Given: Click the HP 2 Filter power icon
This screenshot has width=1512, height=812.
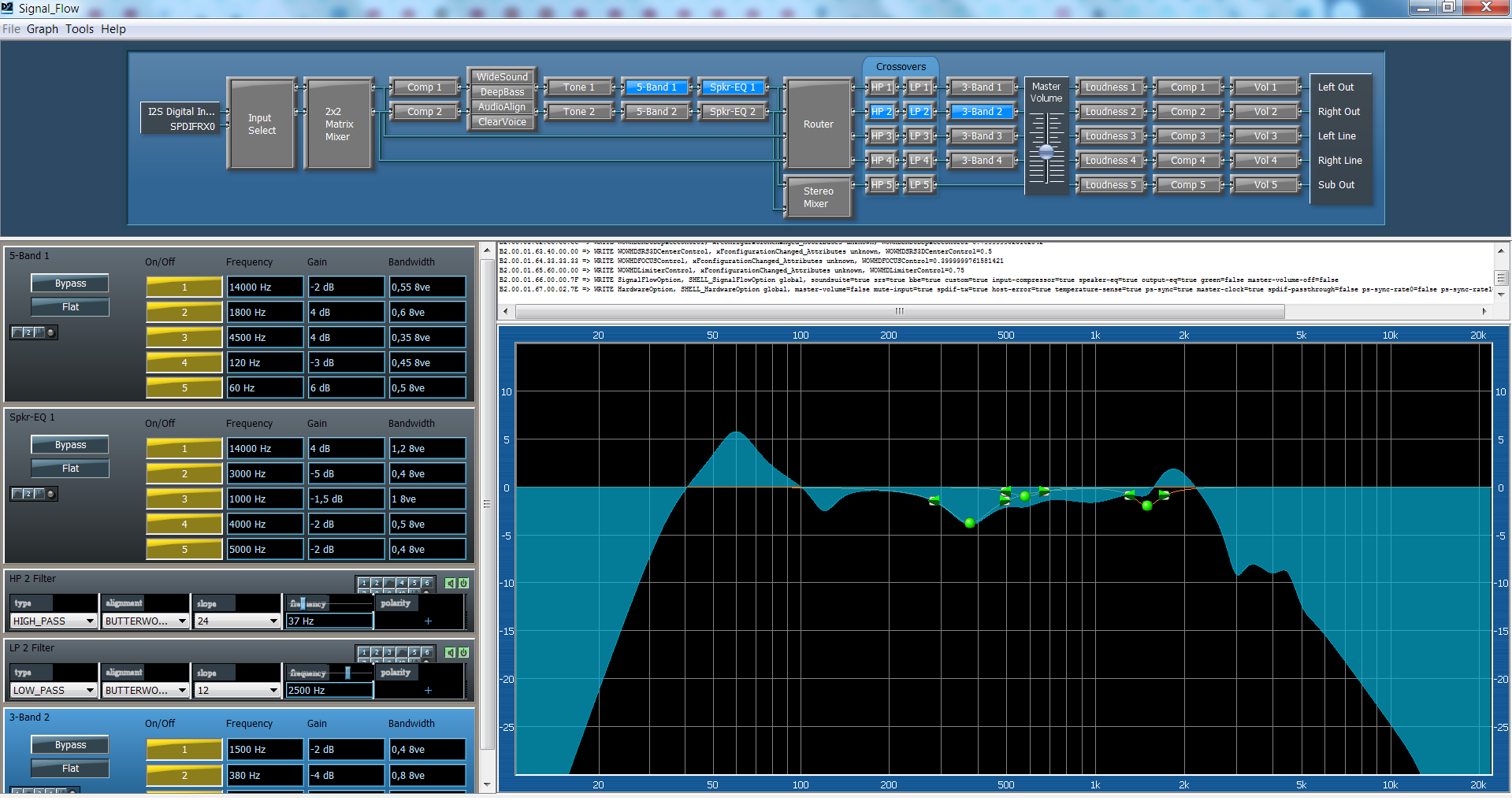Looking at the screenshot, I should [463, 584].
